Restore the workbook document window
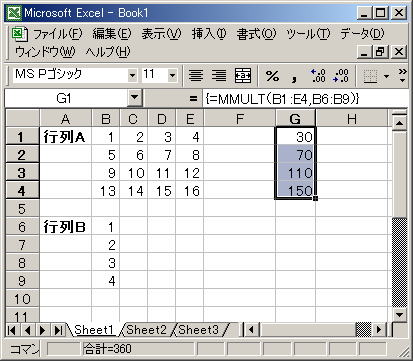413x361 pixels. [380, 52]
